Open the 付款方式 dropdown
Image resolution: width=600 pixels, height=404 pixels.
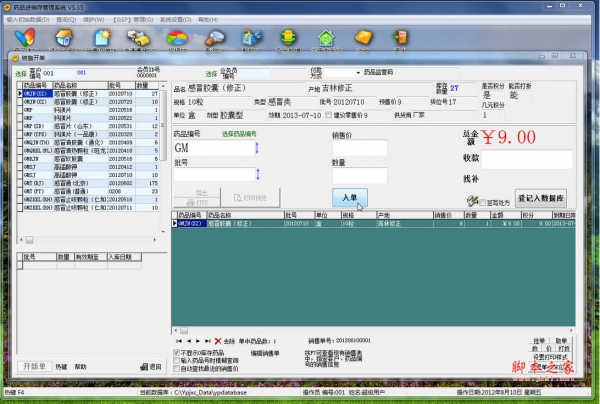357,73
